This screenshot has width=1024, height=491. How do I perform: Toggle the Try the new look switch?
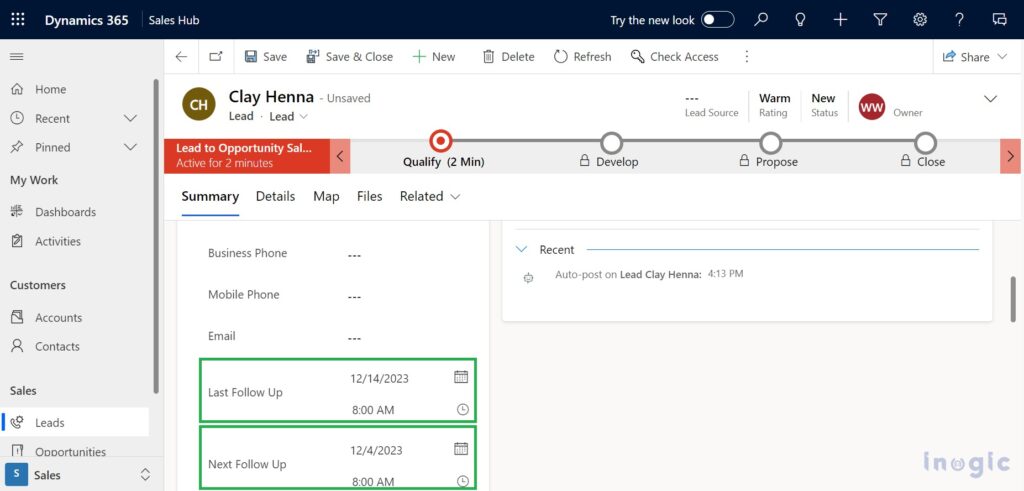point(717,20)
